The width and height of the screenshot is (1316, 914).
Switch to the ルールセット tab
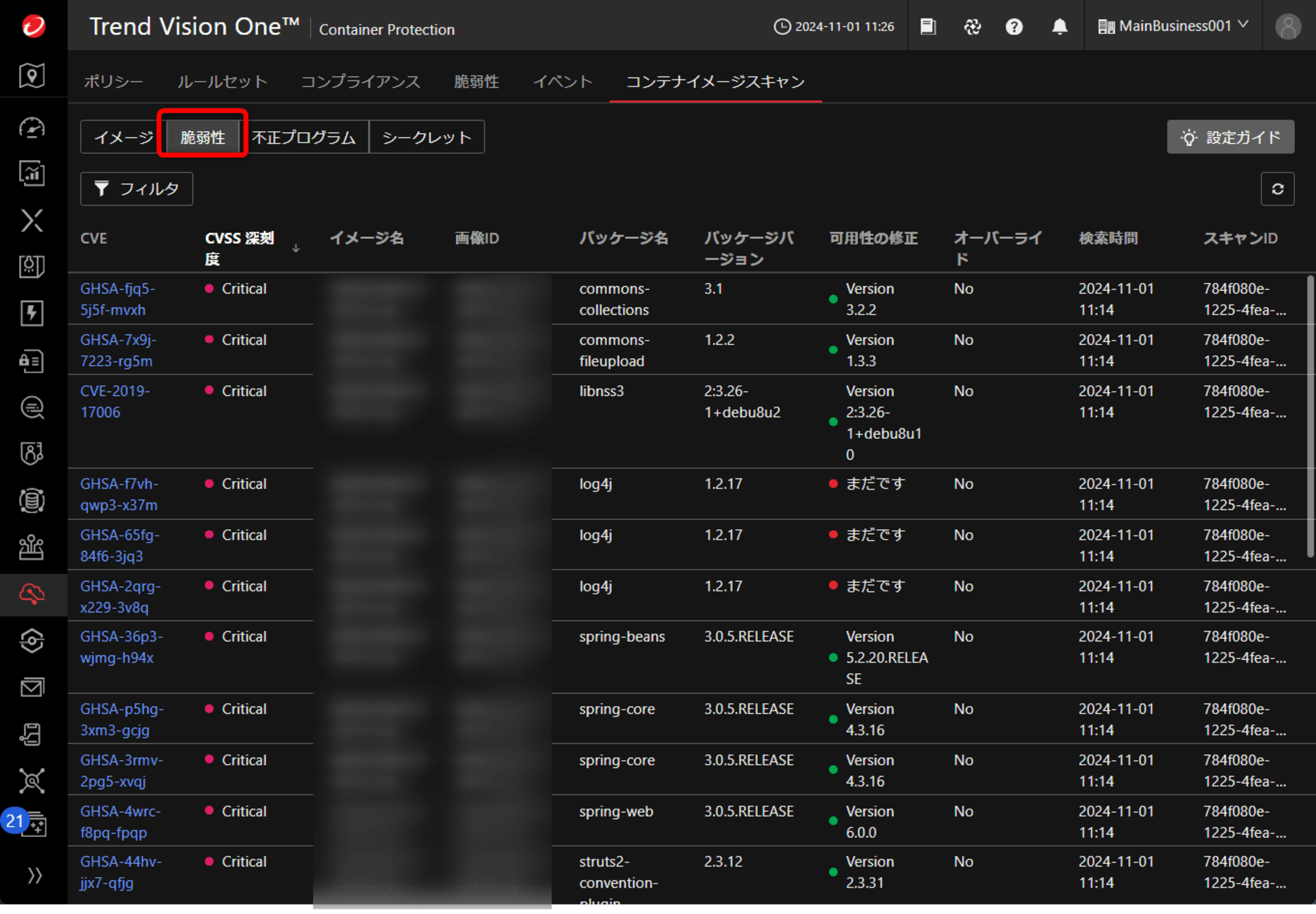point(222,82)
